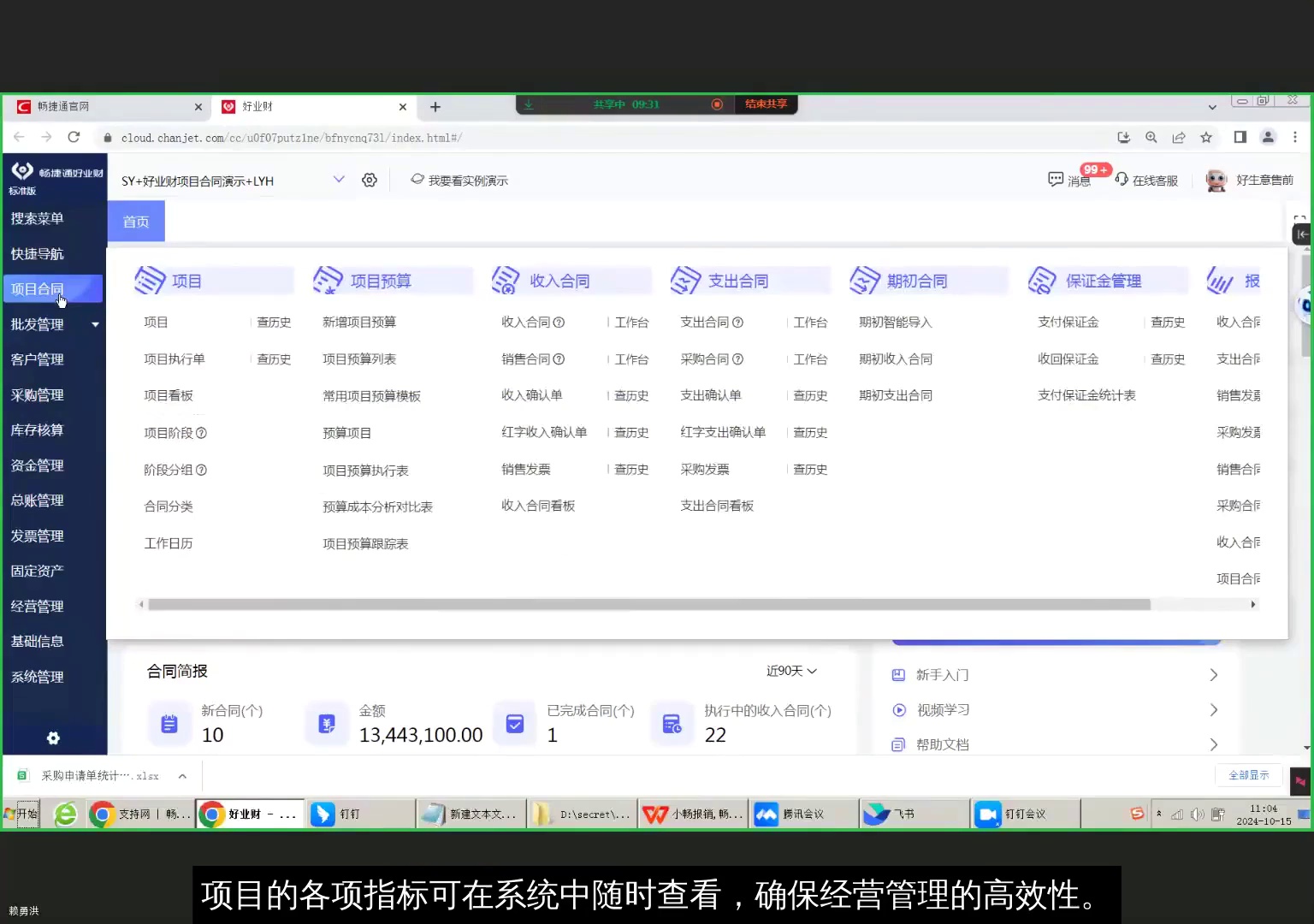This screenshot has width=1314, height=924.
Task: Expand the 近90天 time range dropdown
Action: pos(789,671)
